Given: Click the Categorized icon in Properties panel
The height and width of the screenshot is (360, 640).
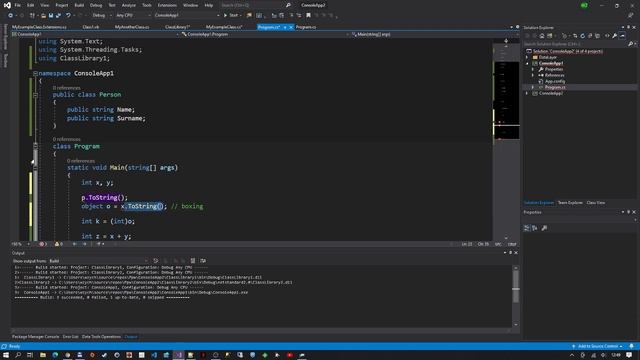Looking at the screenshot, I should tap(527, 228).
